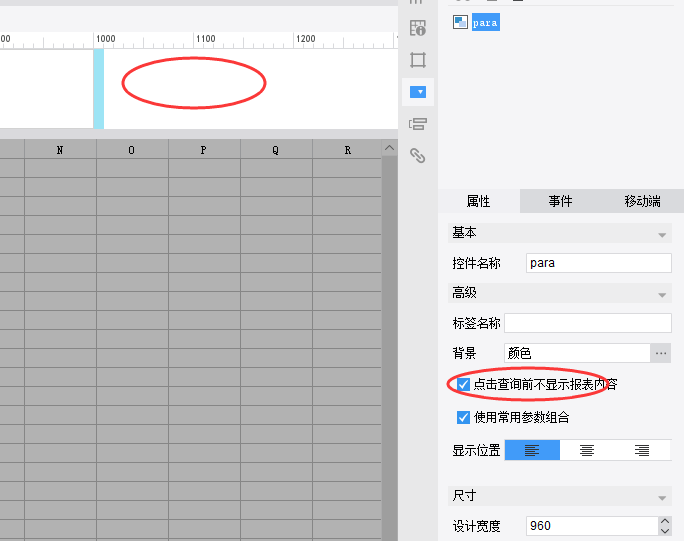The width and height of the screenshot is (684, 541).
Task: Switch to the 事件 tab
Action: tap(560, 201)
